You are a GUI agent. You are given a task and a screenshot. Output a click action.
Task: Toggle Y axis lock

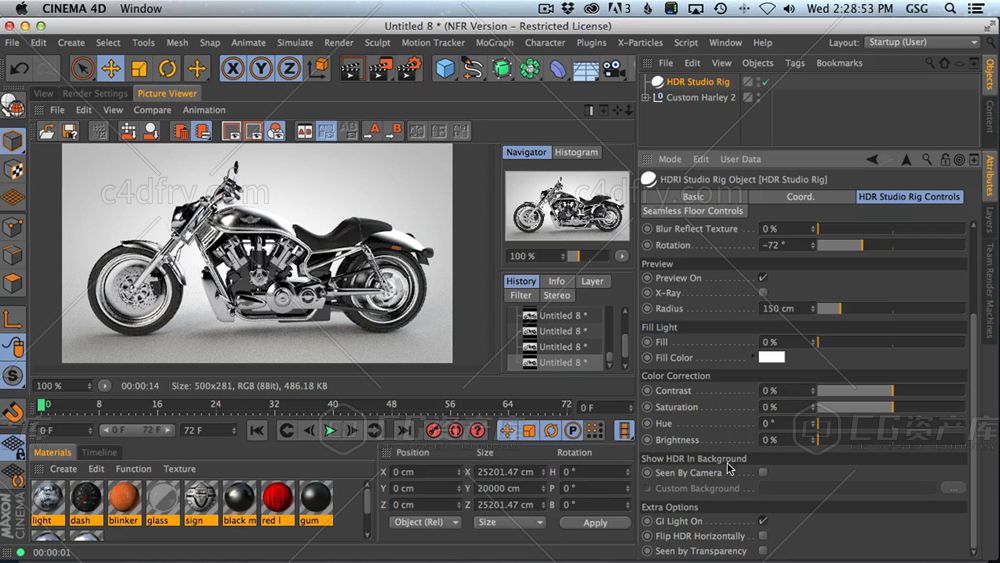pos(261,68)
